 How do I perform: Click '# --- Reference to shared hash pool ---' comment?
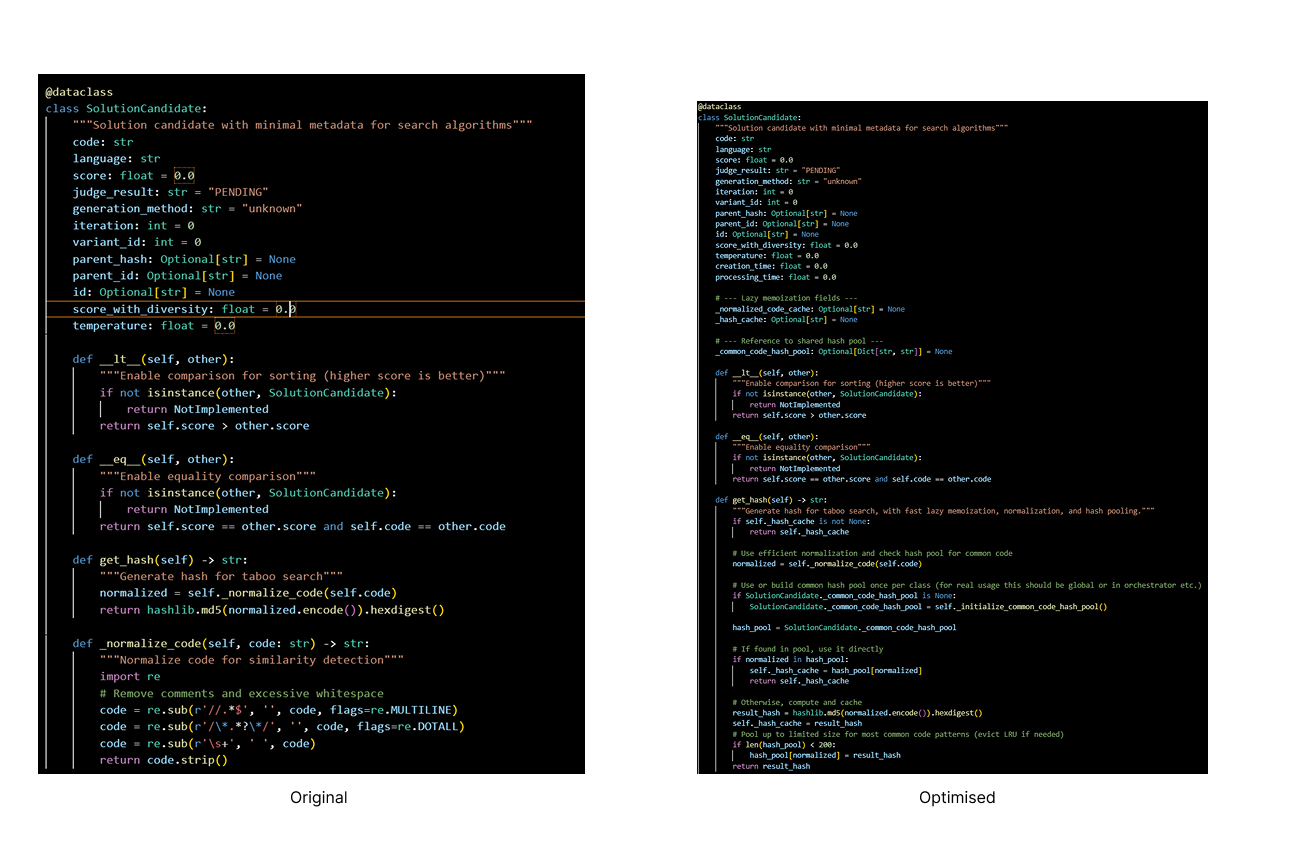coord(797,341)
